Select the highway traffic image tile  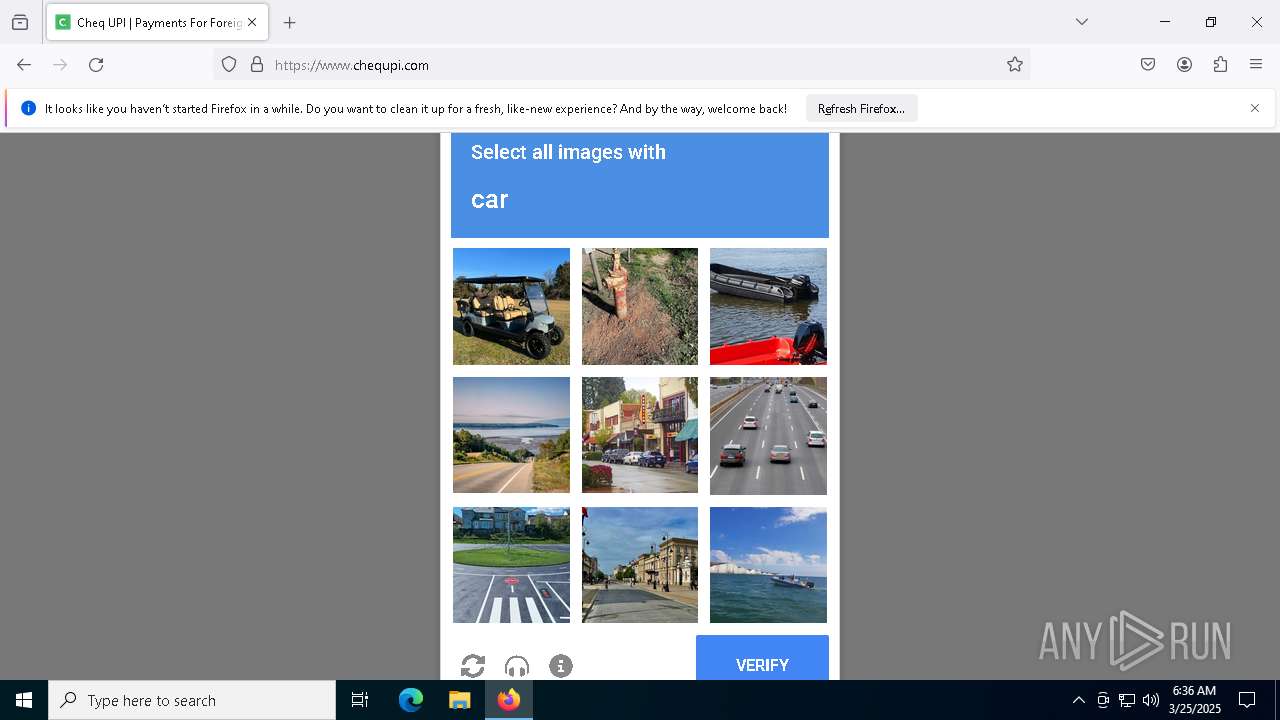coord(768,435)
